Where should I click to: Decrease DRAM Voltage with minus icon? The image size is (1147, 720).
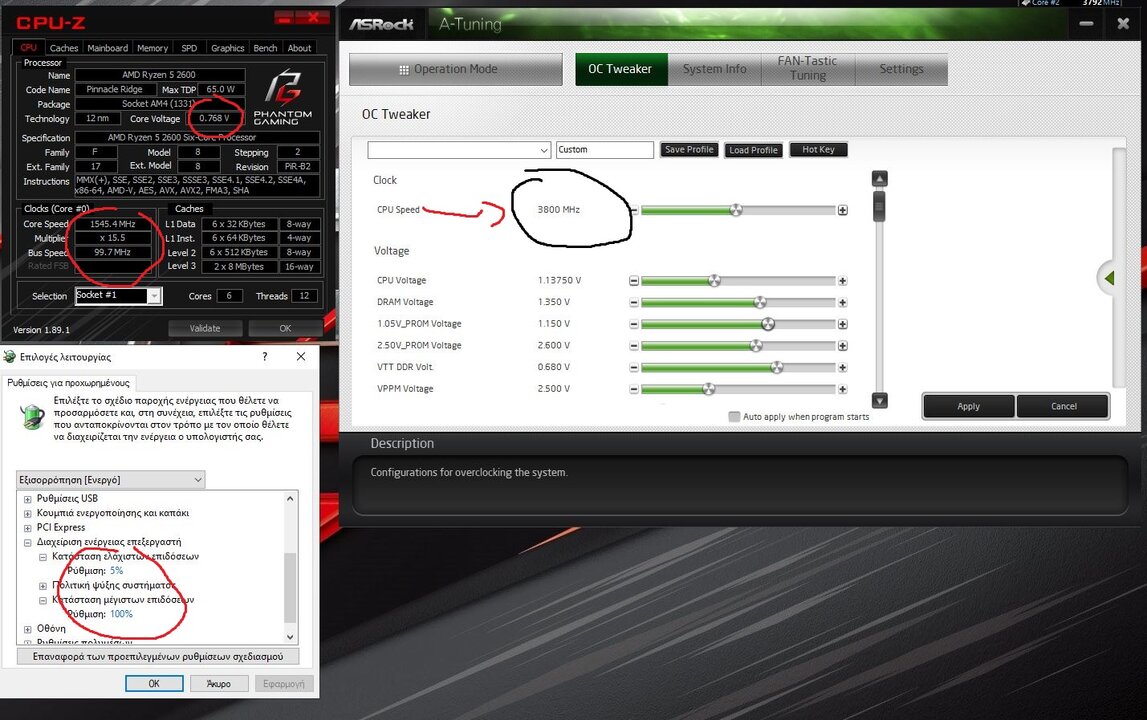pos(634,303)
